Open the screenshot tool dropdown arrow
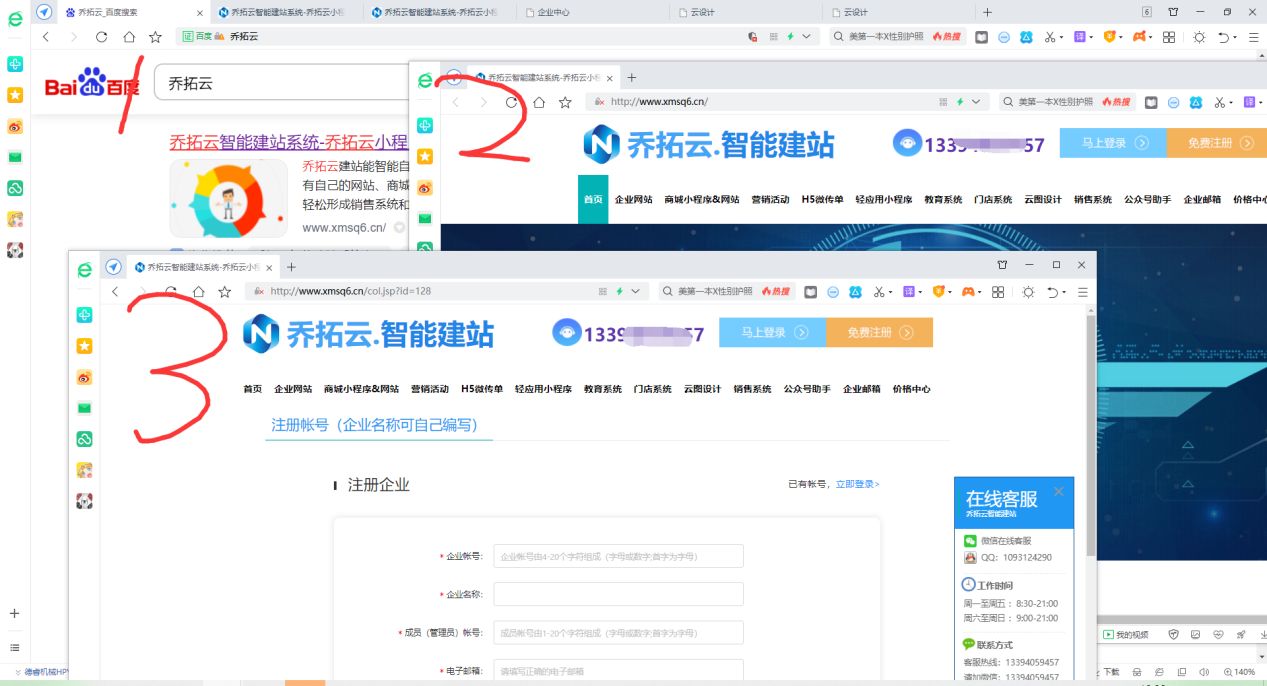This screenshot has width=1267, height=686. tap(890, 291)
